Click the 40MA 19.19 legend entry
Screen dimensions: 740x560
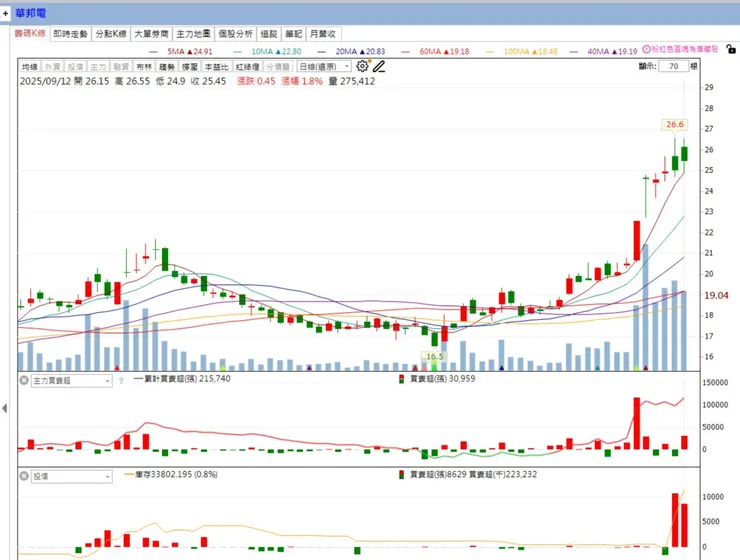tap(604, 51)
